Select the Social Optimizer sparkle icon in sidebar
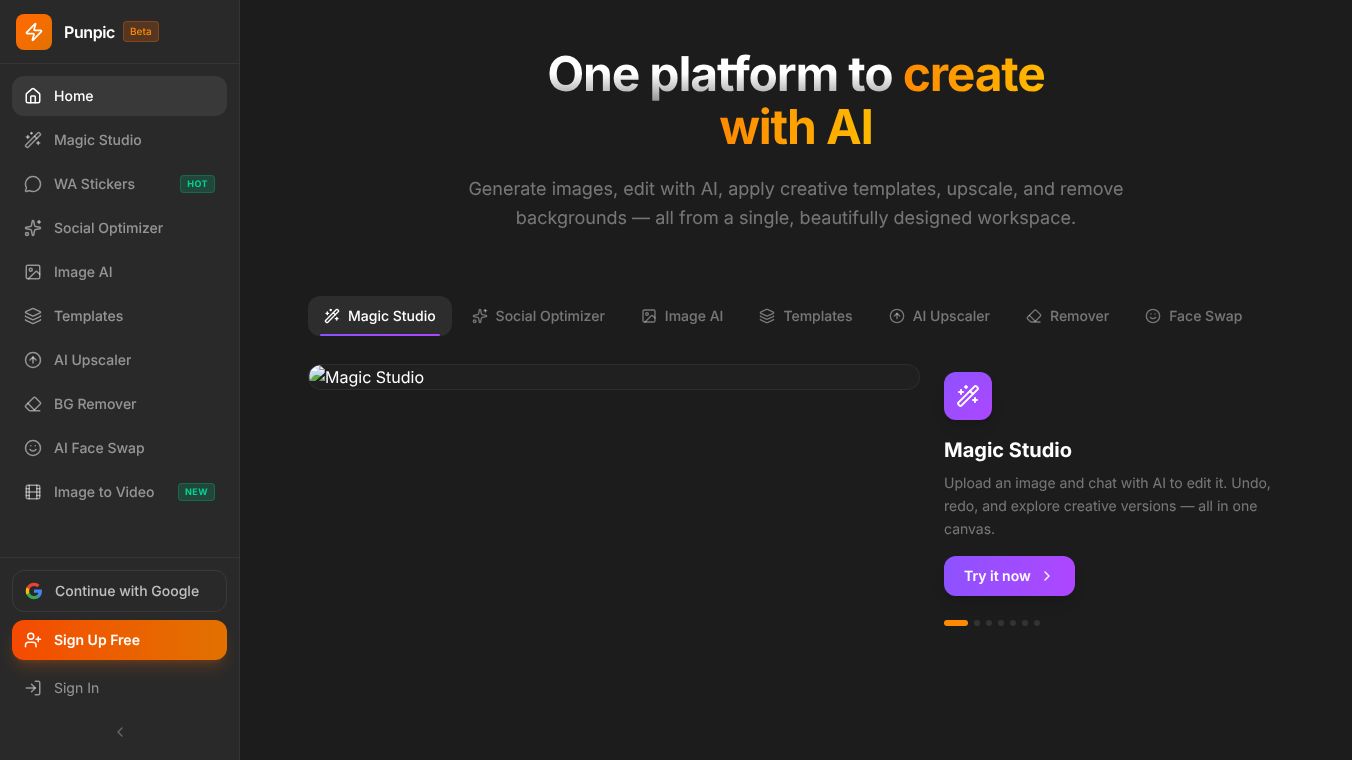1352x760 pixels. 33,228
